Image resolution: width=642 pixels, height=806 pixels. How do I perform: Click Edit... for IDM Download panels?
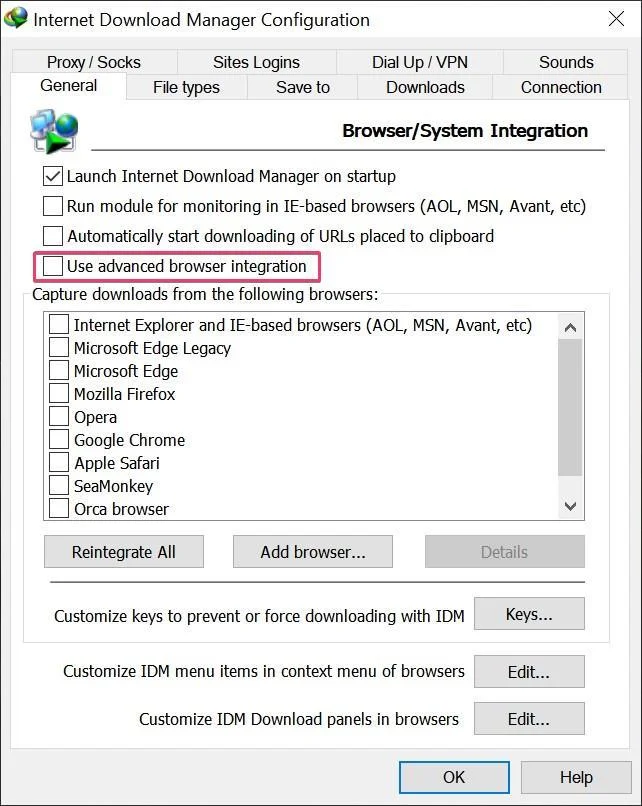pos(529,719)
